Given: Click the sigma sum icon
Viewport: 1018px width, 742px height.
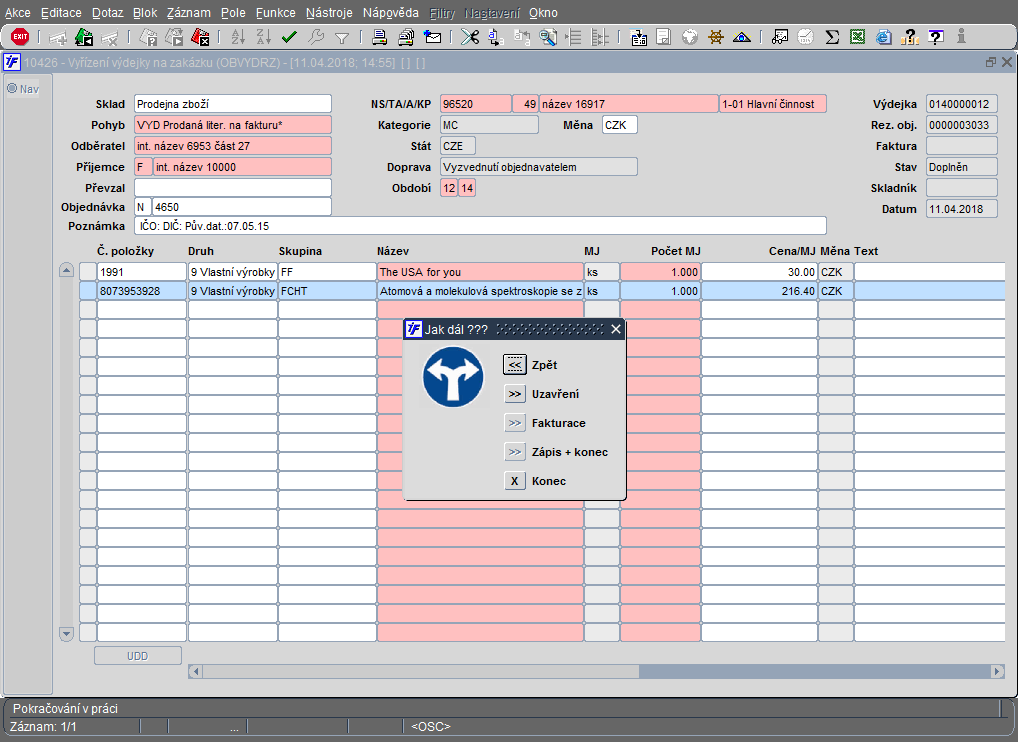Looking at the screenshot, I should point(832,37).
